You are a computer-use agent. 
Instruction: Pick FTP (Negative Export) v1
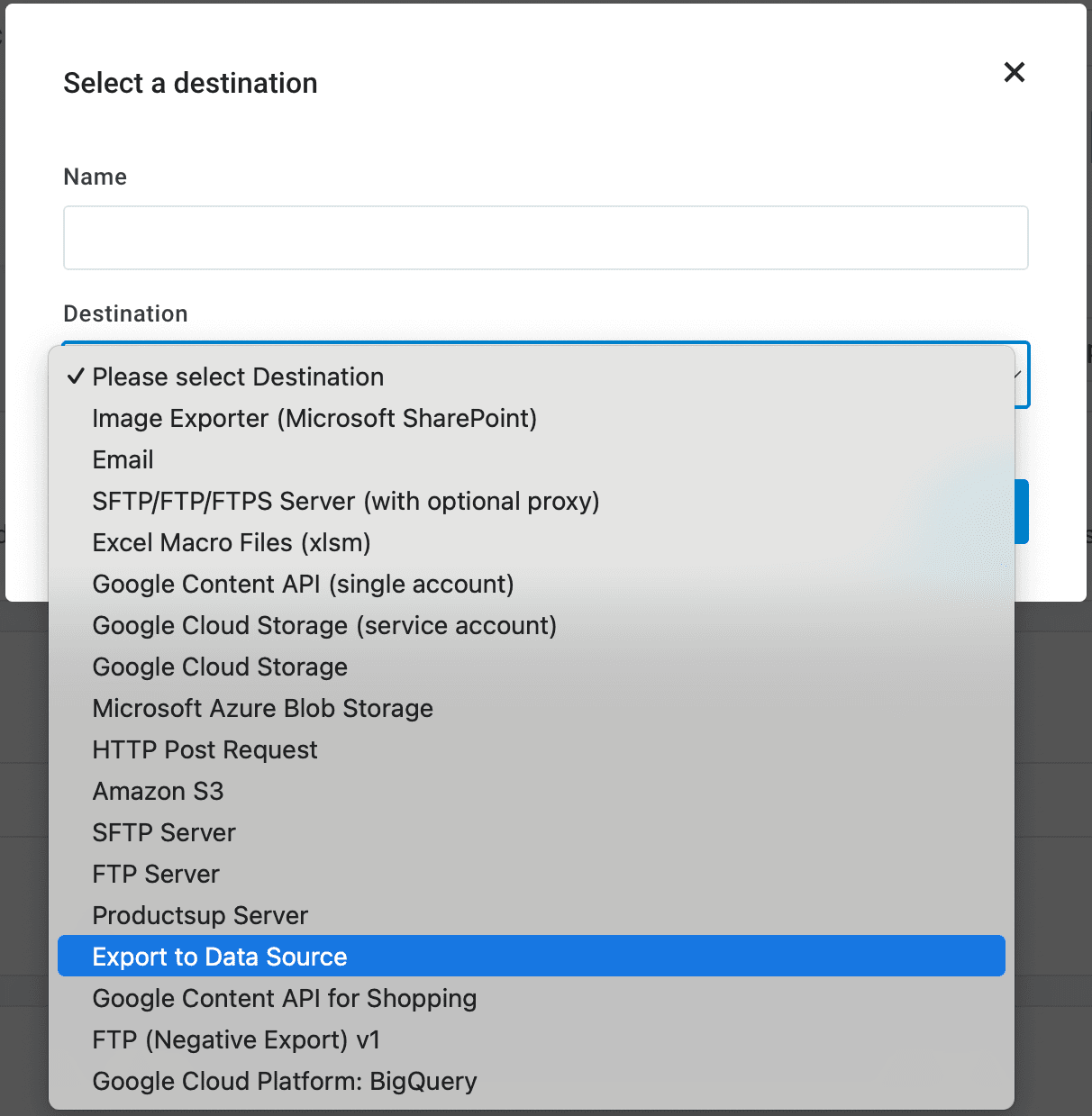coord(236,1040)
